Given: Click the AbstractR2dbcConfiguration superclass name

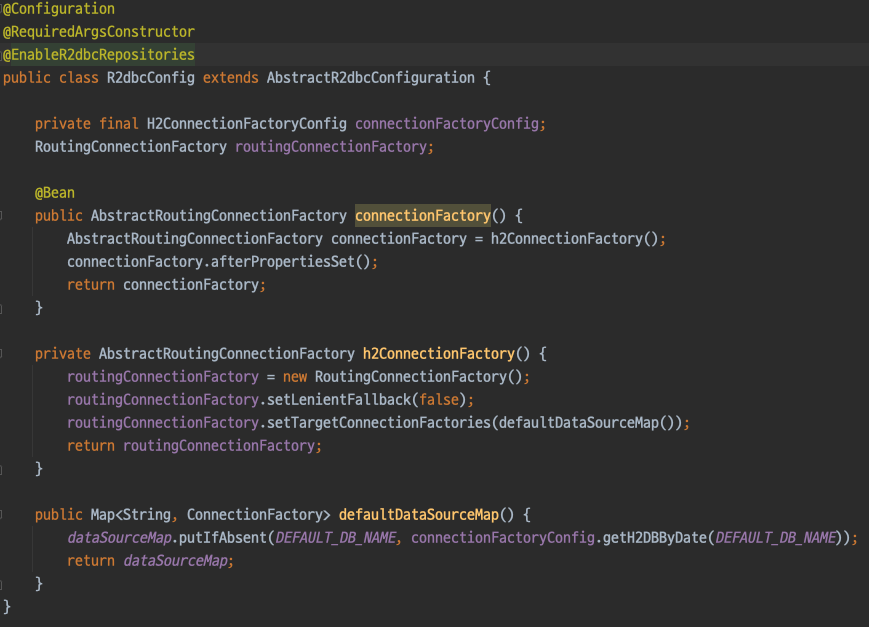Looking at the screenshot, I should point(371,78).
